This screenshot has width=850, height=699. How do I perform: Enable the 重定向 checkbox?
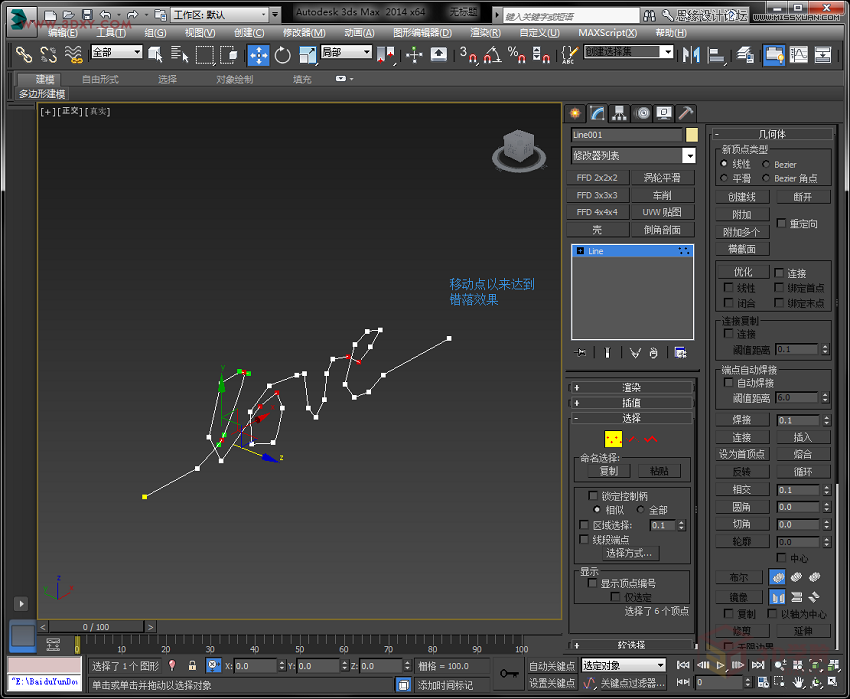tap(781, 223)
